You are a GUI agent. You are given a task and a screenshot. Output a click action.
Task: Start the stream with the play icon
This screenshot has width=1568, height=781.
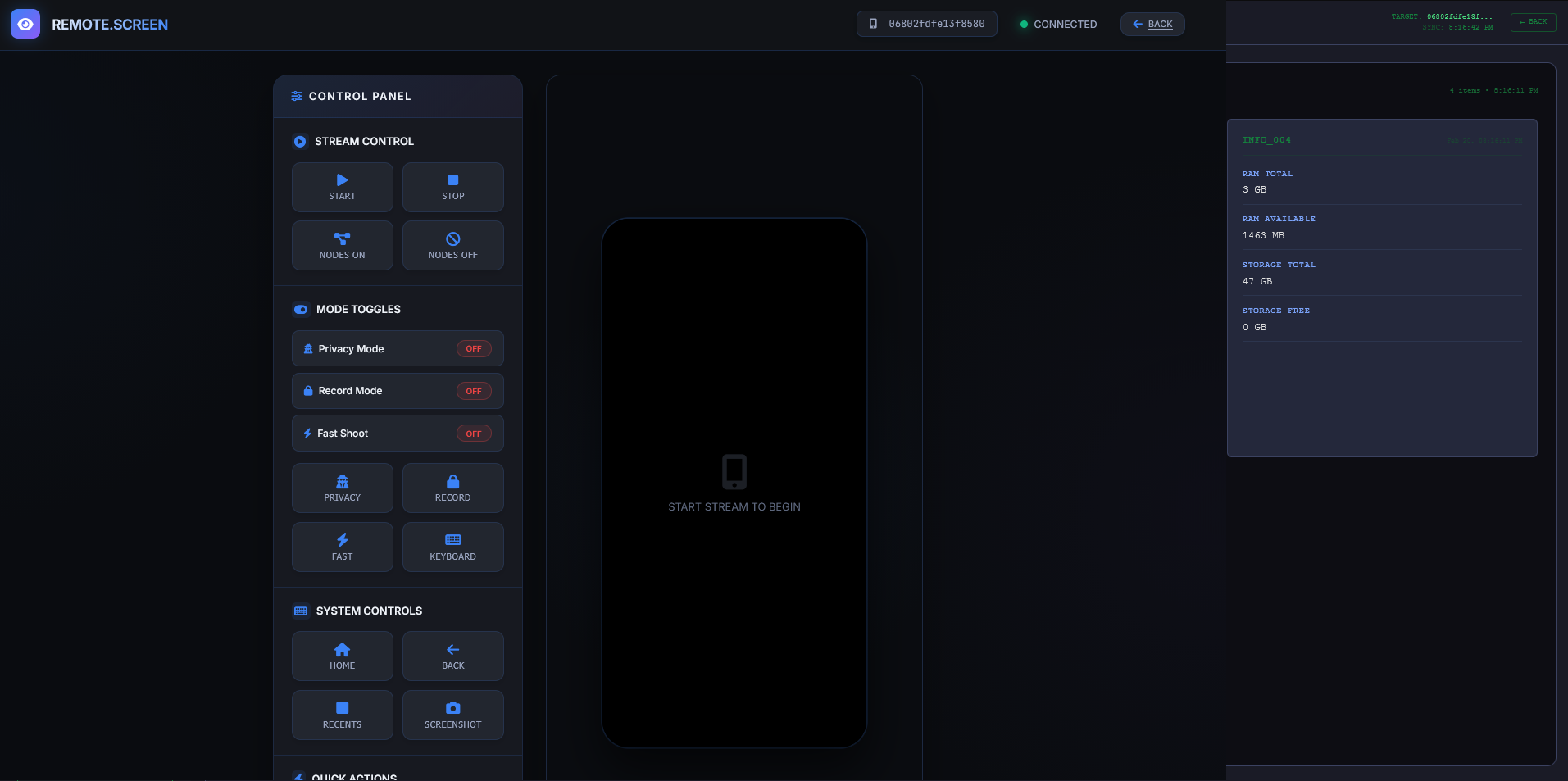click(x=342, y=187)
